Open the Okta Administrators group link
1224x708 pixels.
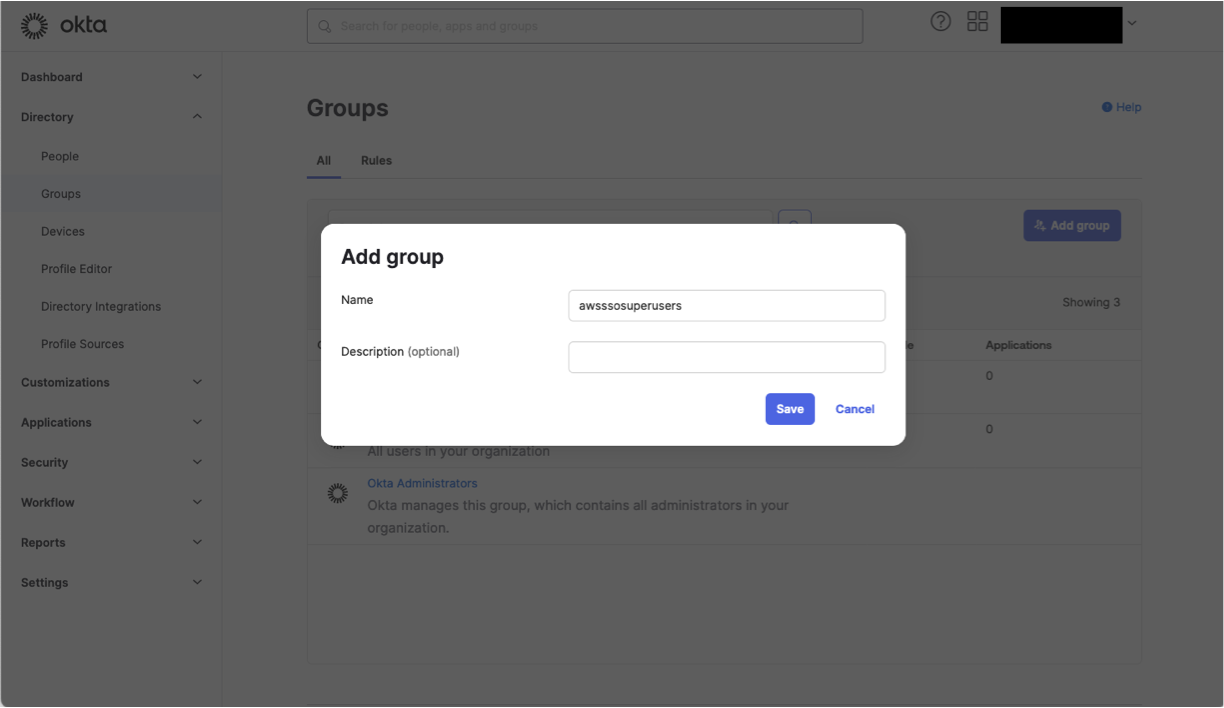[x=421, y=483]
